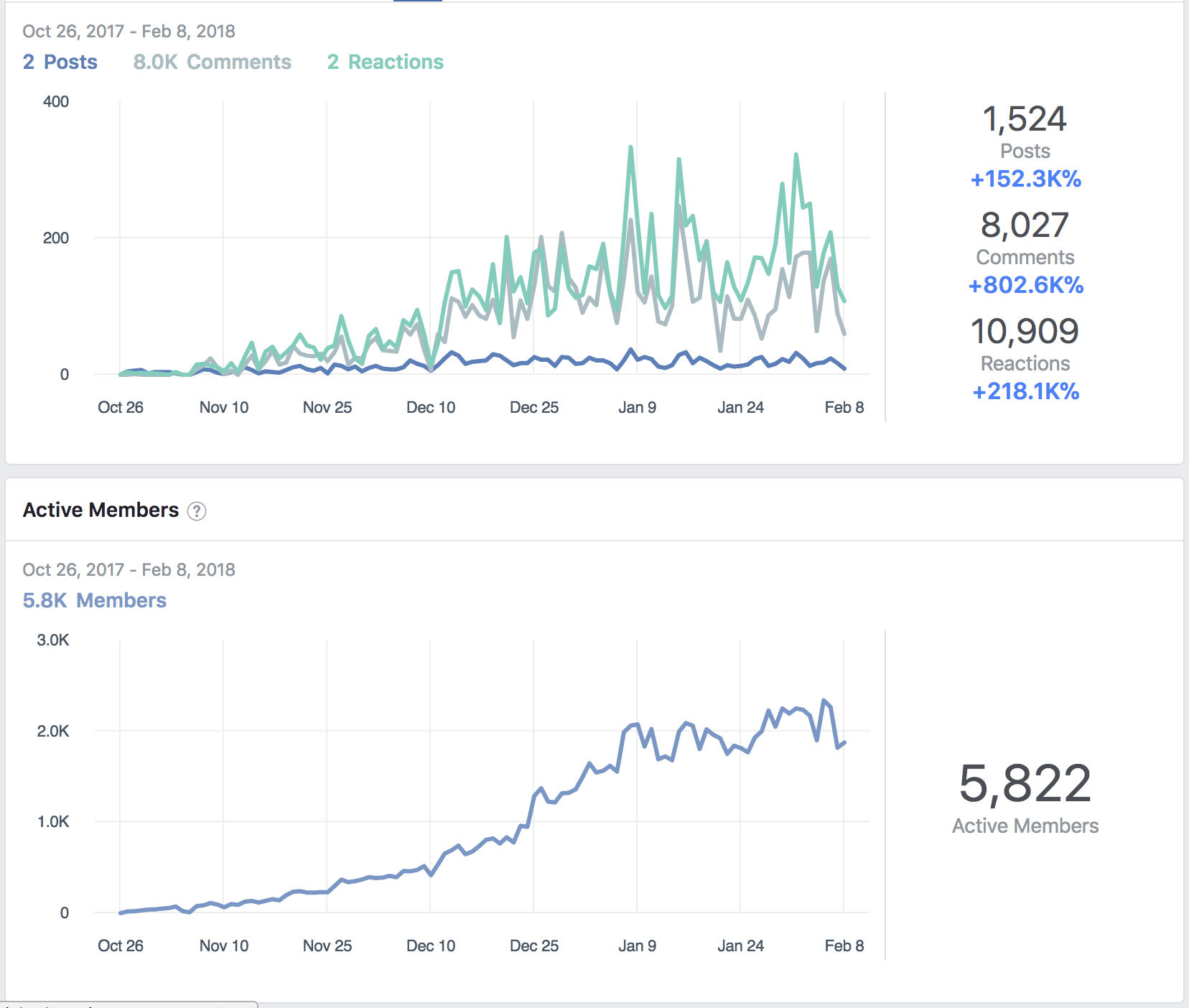This screenshot has width=1189, height=1008.
Task: Click the 8,027 Comments total figure
Action: pyautogui.click(x=1025, y=225)
